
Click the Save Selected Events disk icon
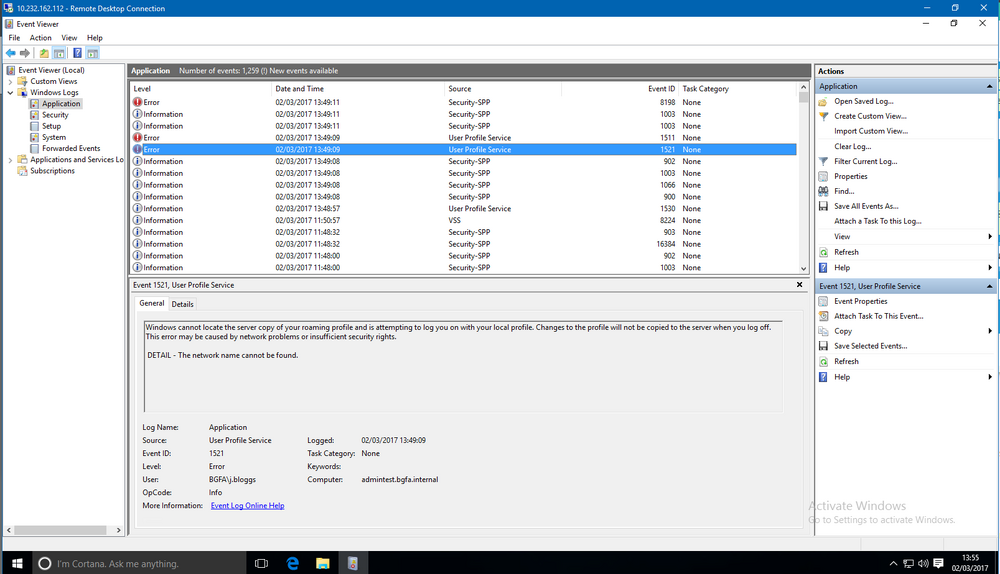point(823,346)
